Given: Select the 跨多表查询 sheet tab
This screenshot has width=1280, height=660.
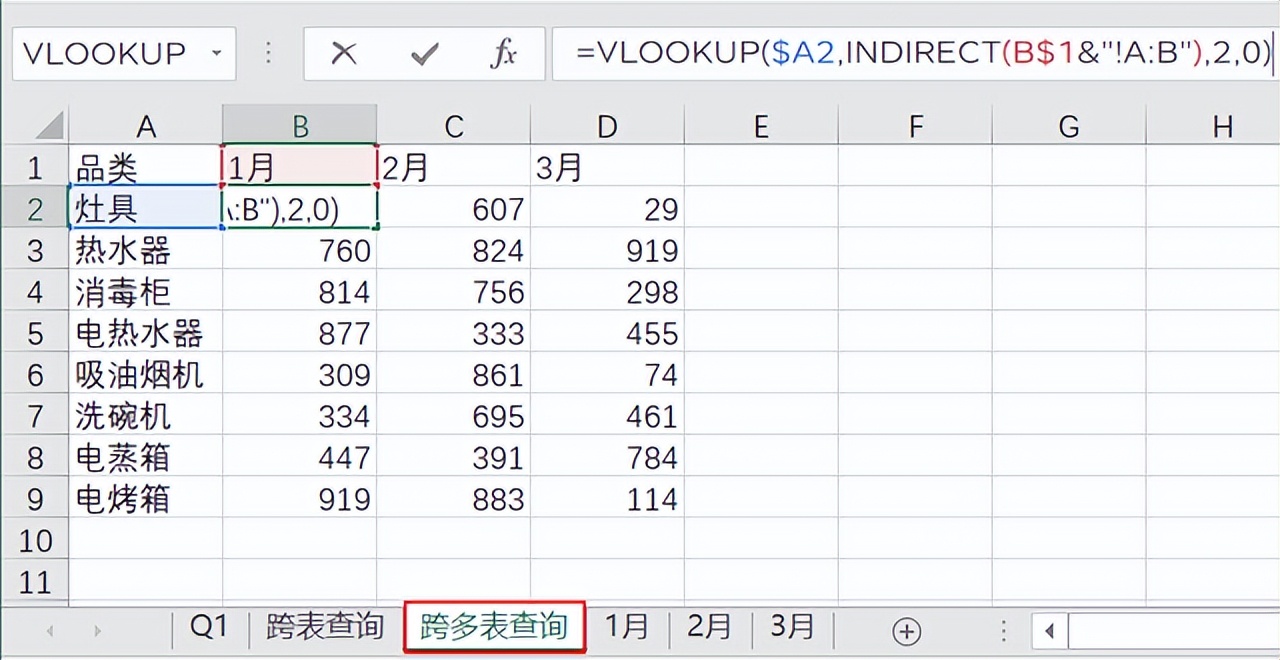Looking at the screenshot, I should tap(494, 629).
